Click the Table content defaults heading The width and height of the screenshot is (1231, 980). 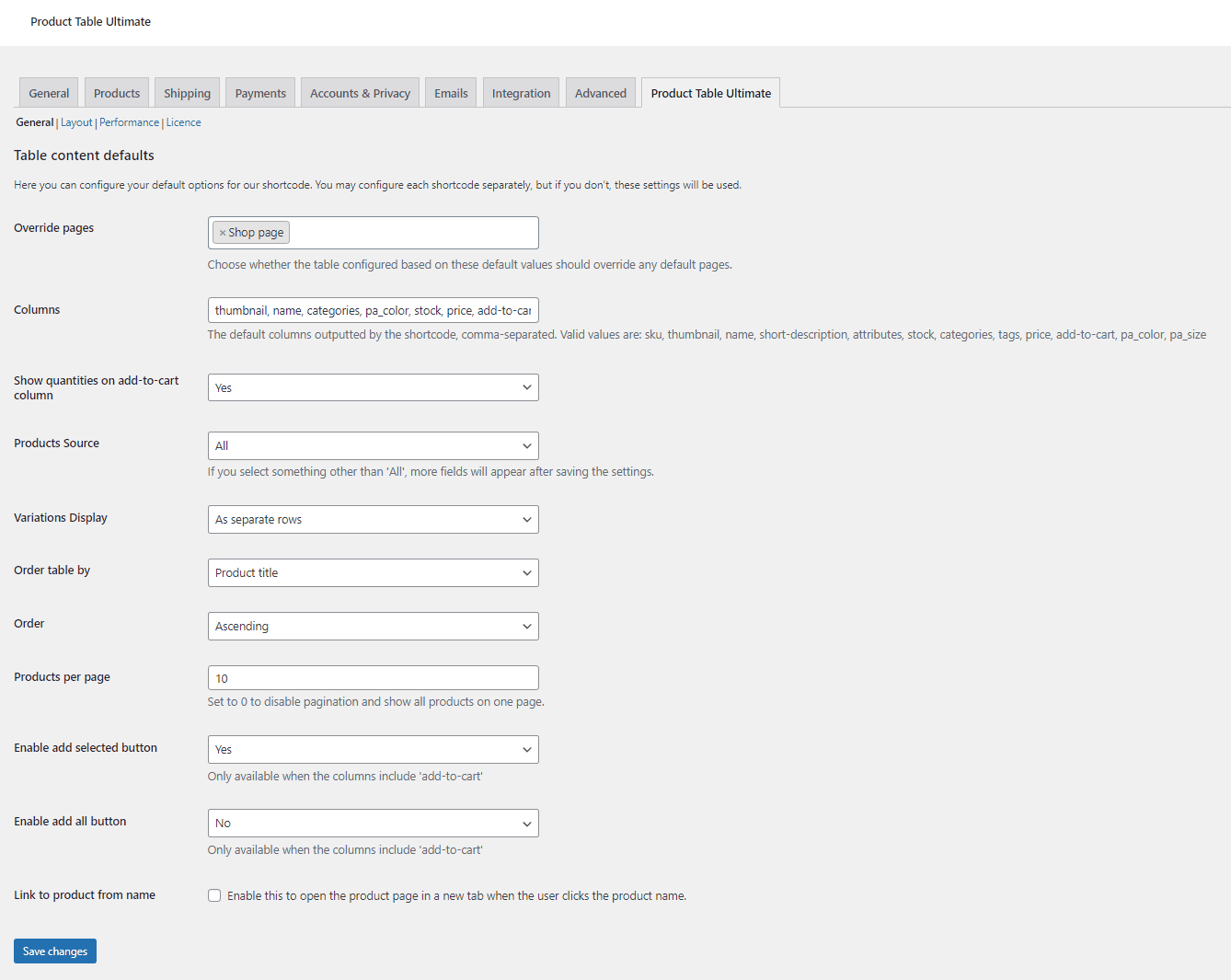pyautogui.click(x=84, y=156)
